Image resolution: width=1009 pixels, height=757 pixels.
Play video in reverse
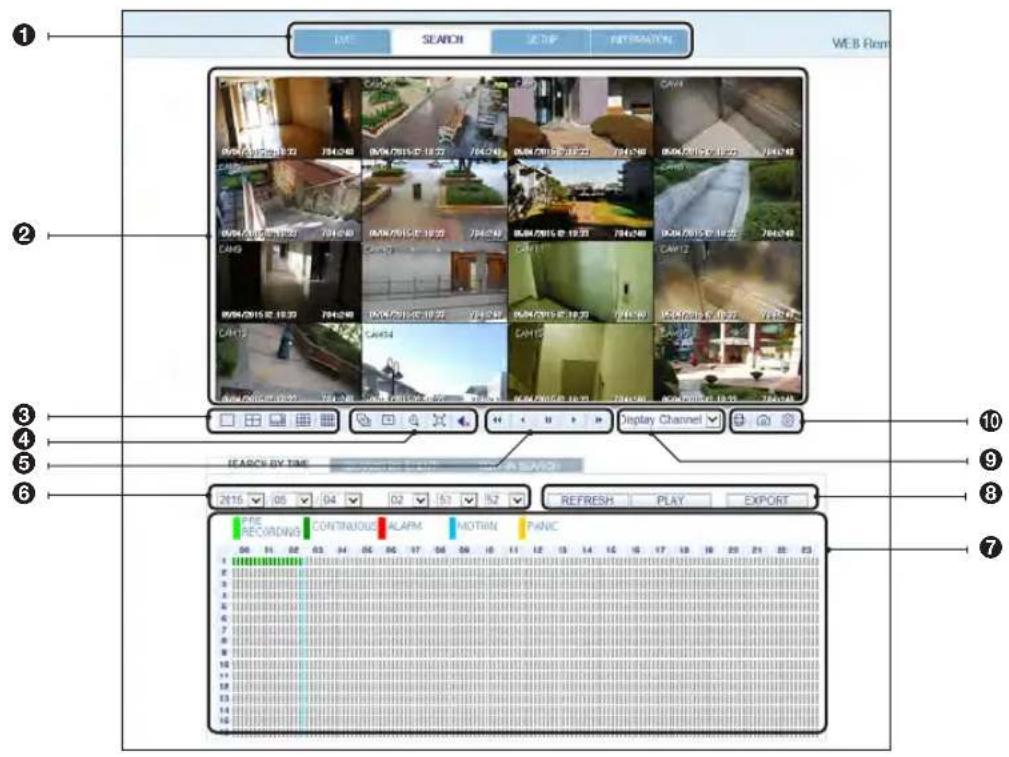(x=523, y=420)
